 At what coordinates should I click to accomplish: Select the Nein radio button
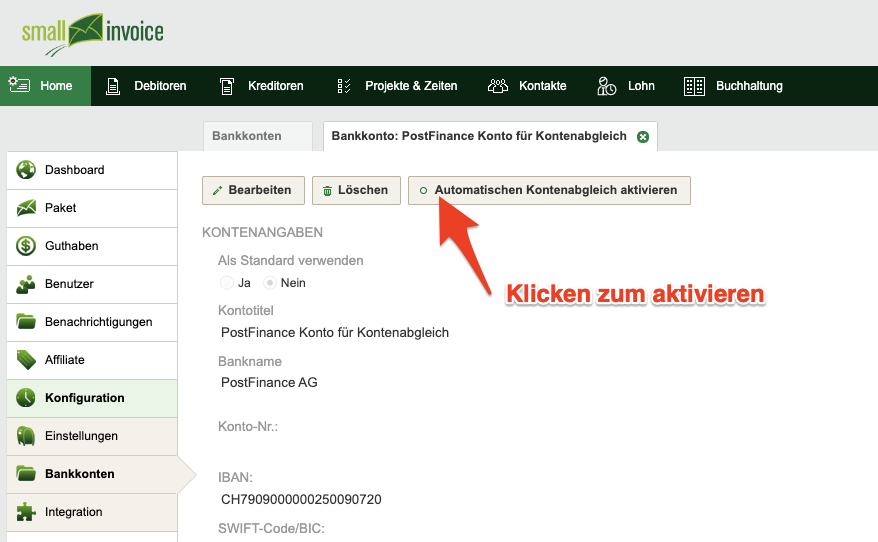click(x=270, y=283)
